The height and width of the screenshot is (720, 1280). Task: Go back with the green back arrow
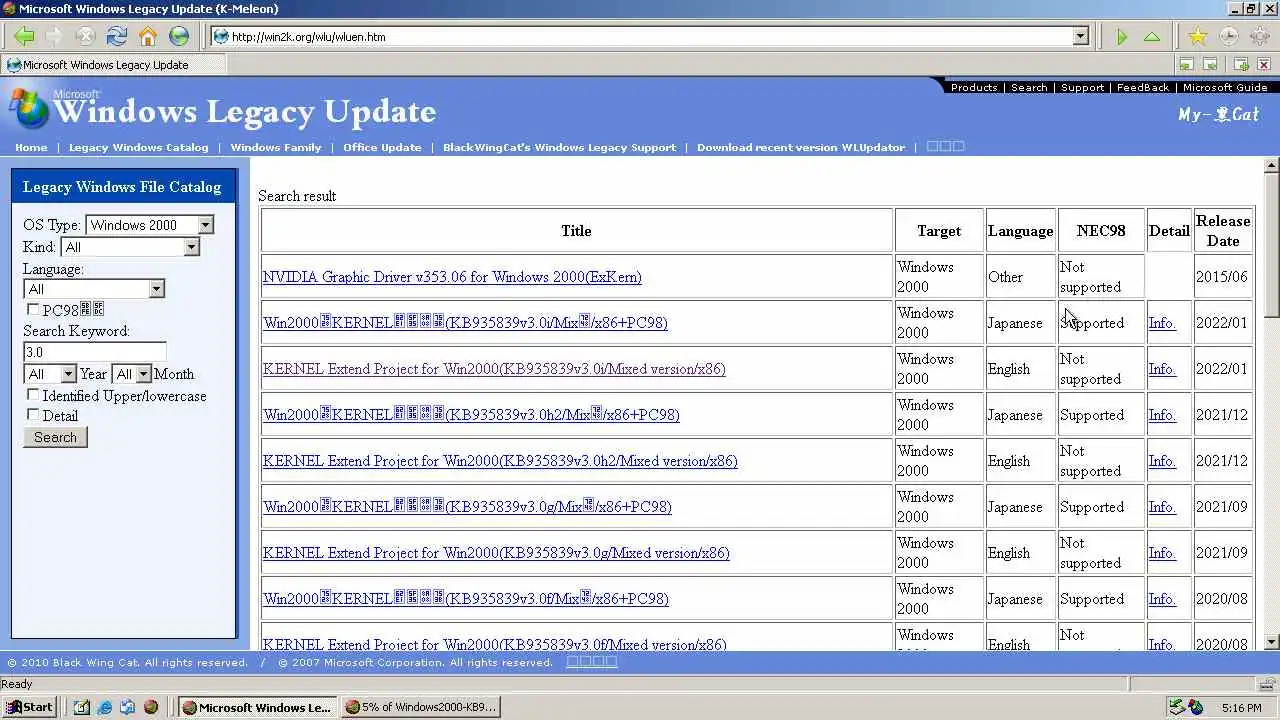[x=24, y=36]
